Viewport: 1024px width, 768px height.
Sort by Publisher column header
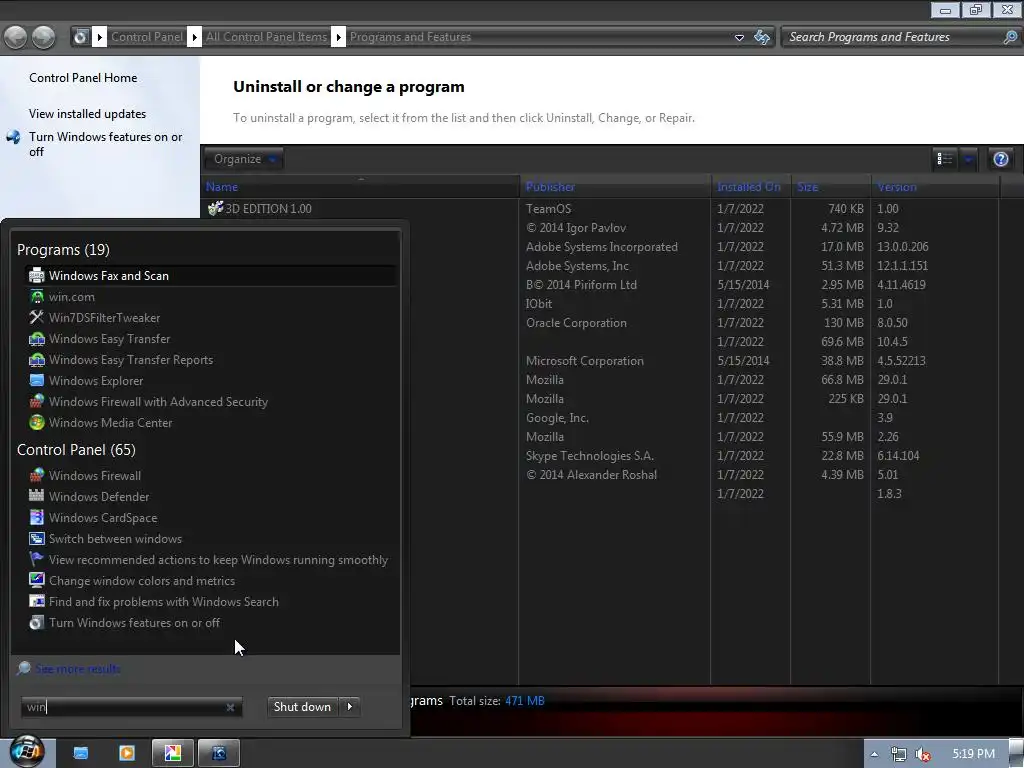click(x=615, y=187)
